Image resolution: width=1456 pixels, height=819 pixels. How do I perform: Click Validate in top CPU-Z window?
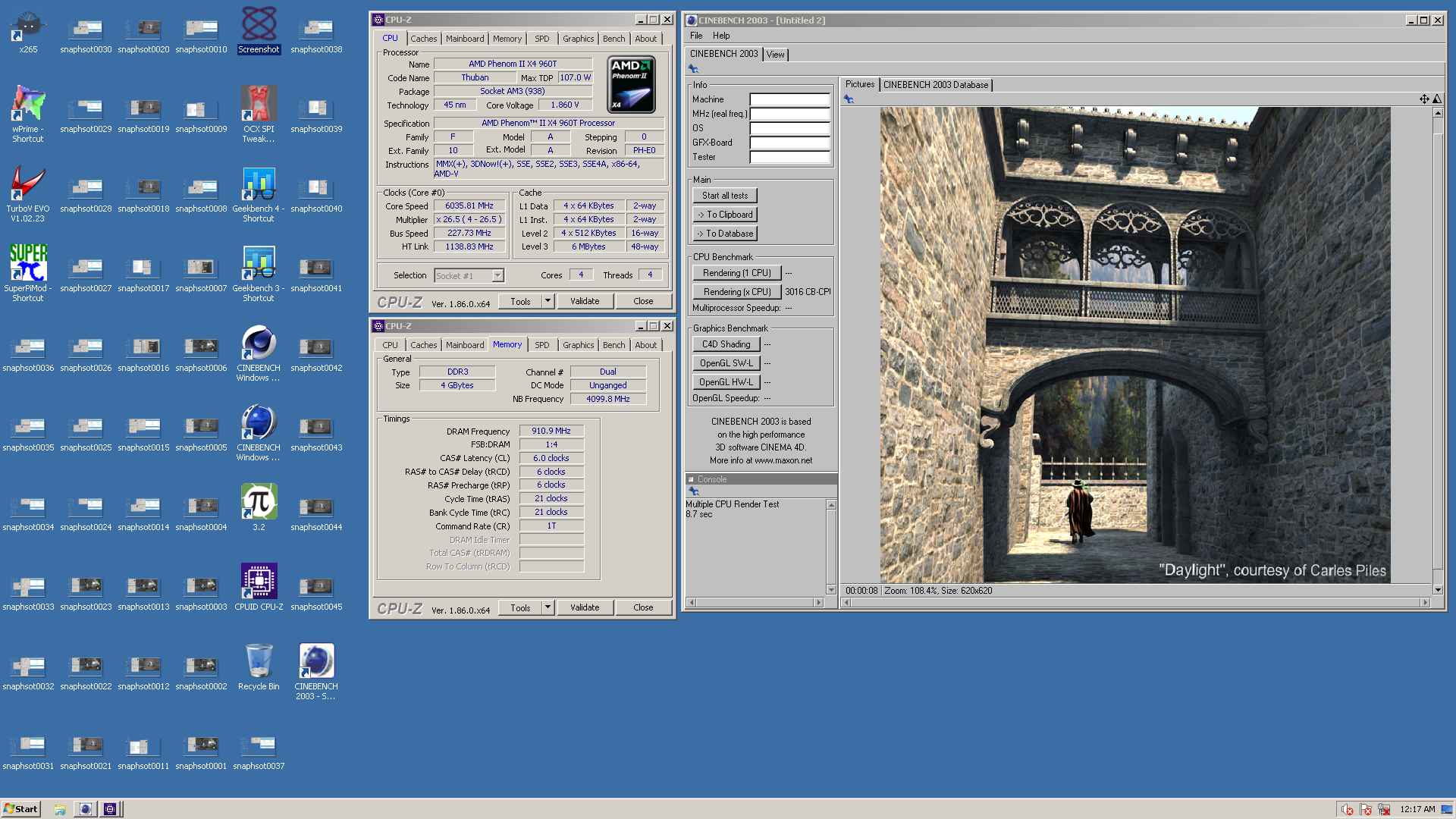pyautogui.click(x=585, y=301)
